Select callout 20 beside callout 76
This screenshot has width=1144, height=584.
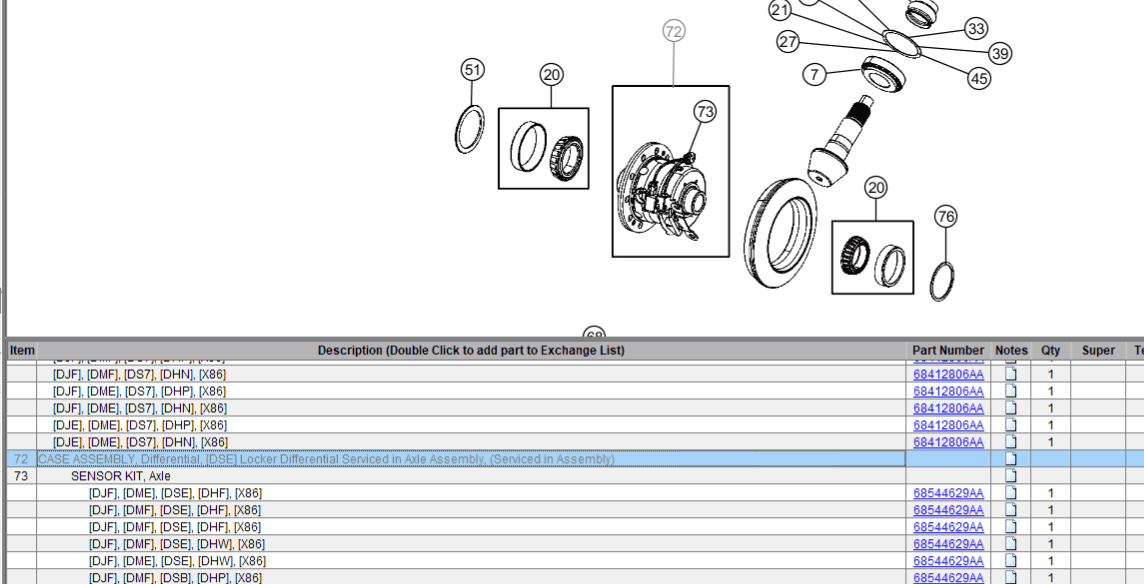(876, 188)
